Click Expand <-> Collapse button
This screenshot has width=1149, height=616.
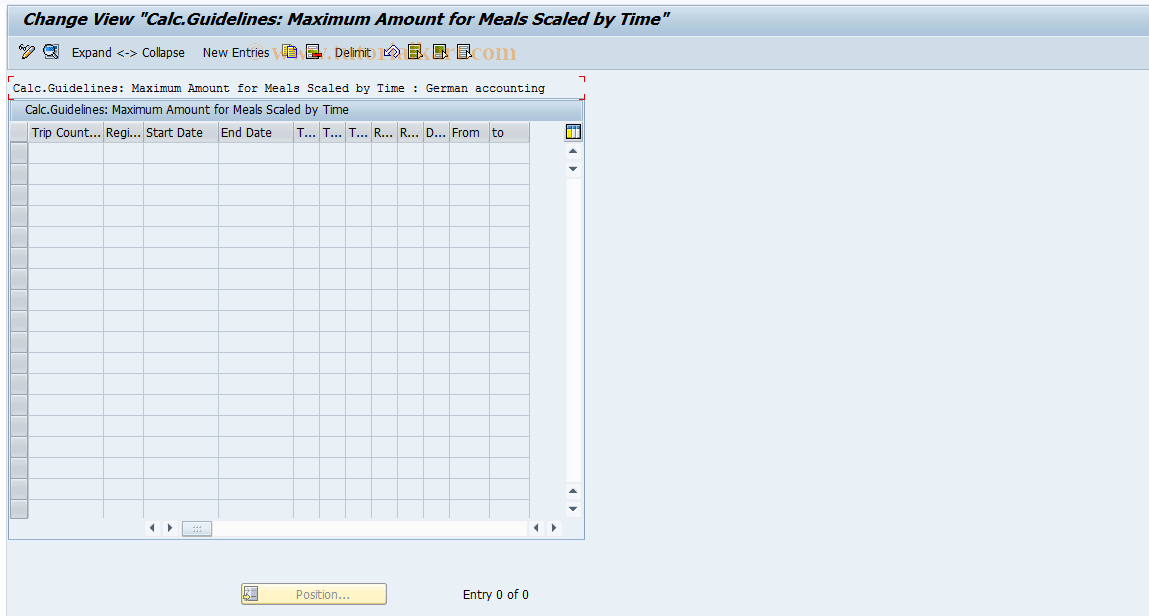tap(128, 53)
